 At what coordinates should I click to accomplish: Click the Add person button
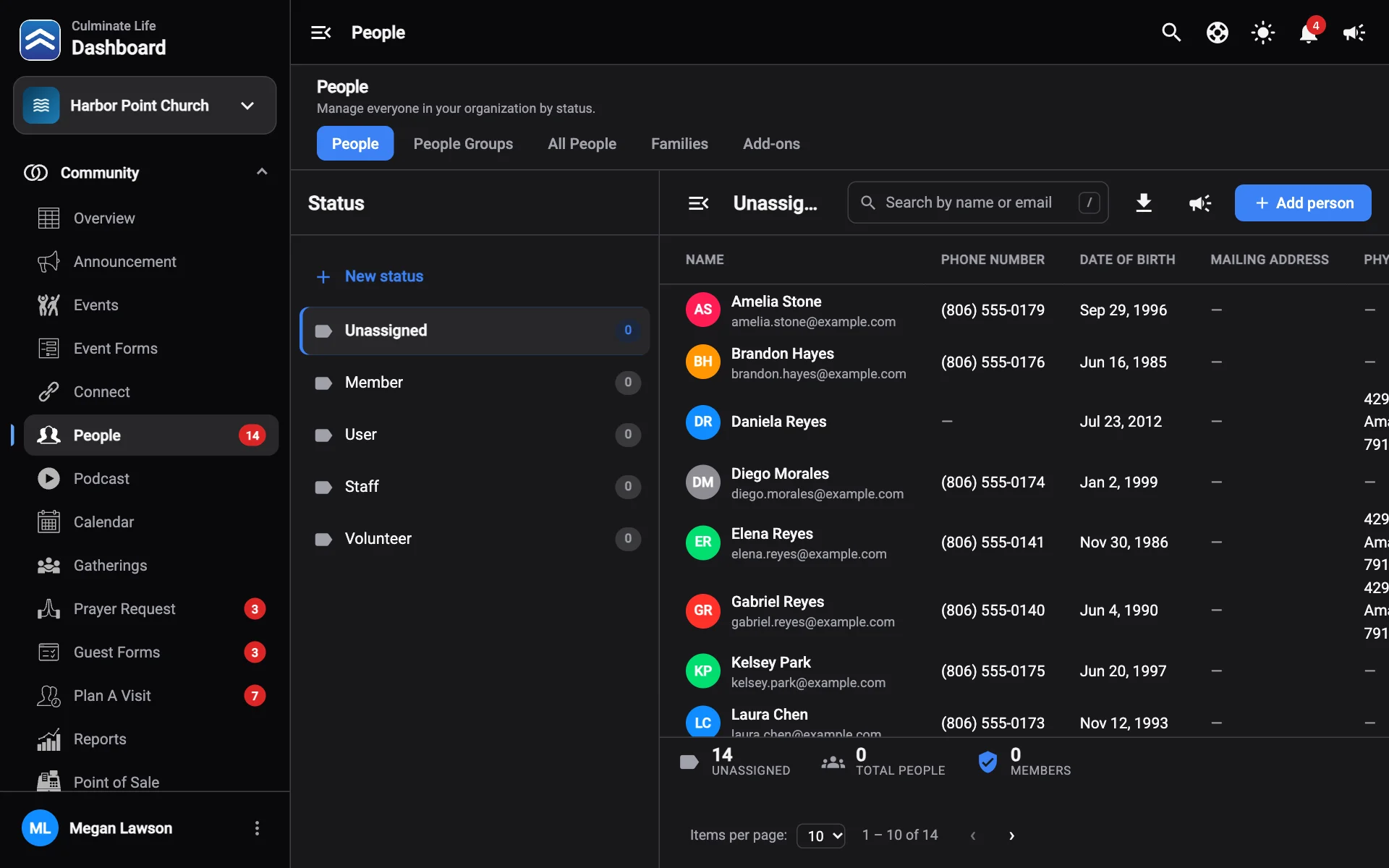point(1303,203)
